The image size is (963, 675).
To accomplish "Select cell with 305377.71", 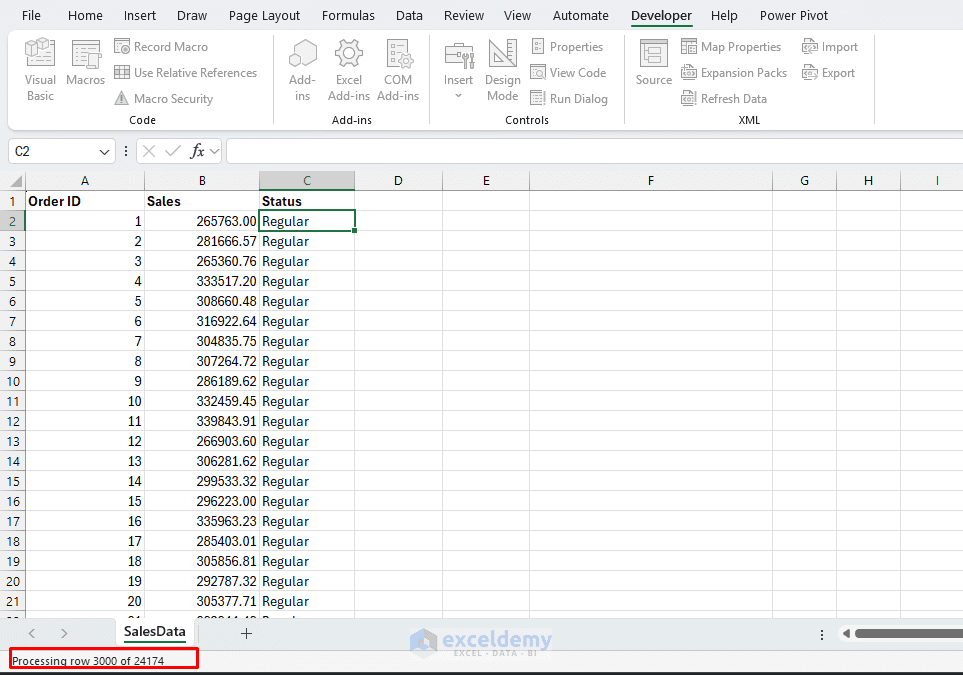I will (x=202, y=601).
